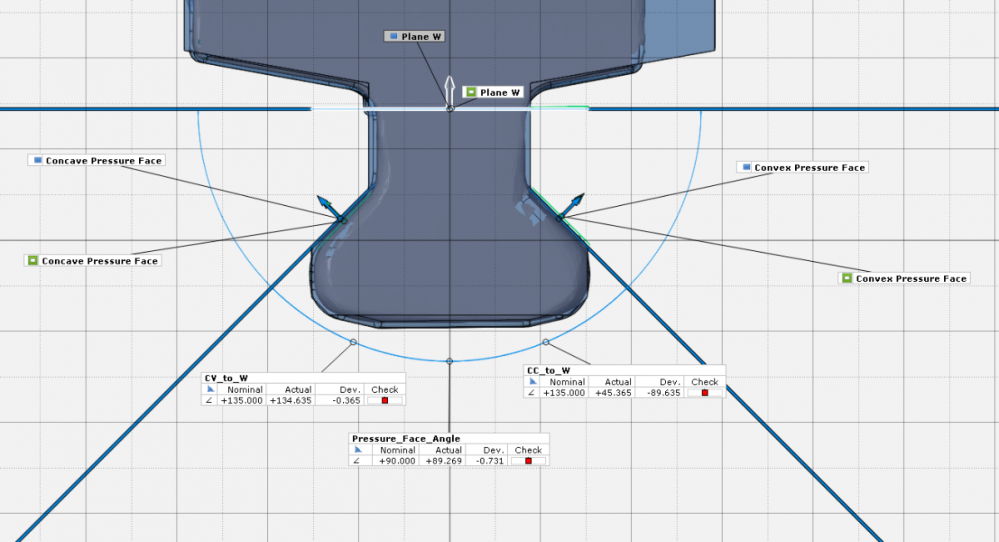Select the red Check indicator in the CV_to_W table

[x=384, y=400]
